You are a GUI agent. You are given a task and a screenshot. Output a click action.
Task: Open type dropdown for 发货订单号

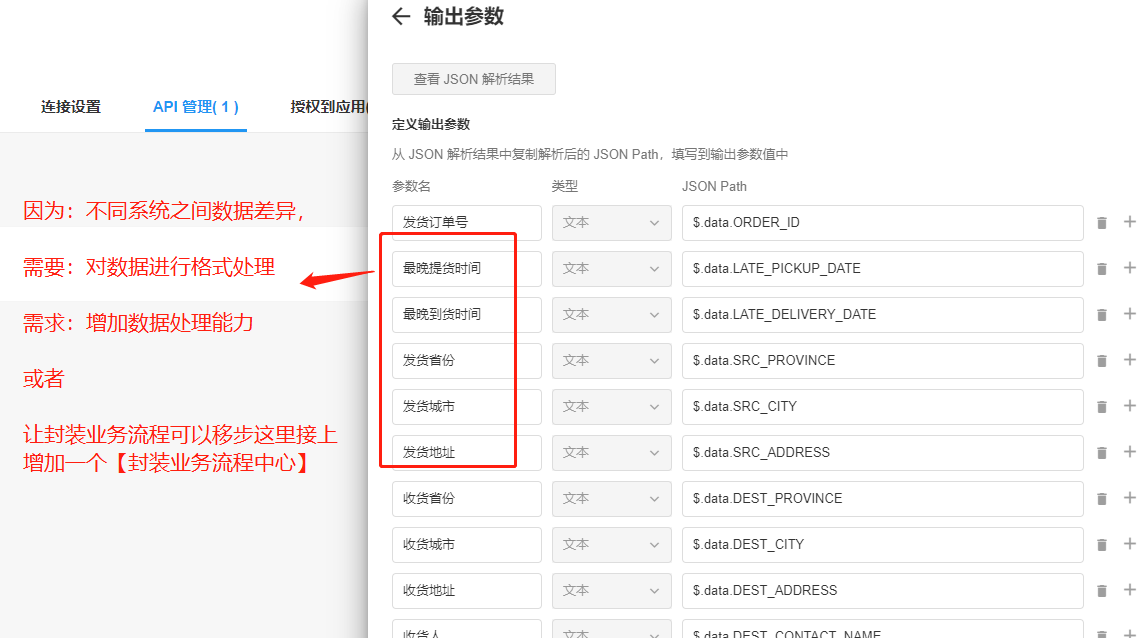click(x=611, y=223)
